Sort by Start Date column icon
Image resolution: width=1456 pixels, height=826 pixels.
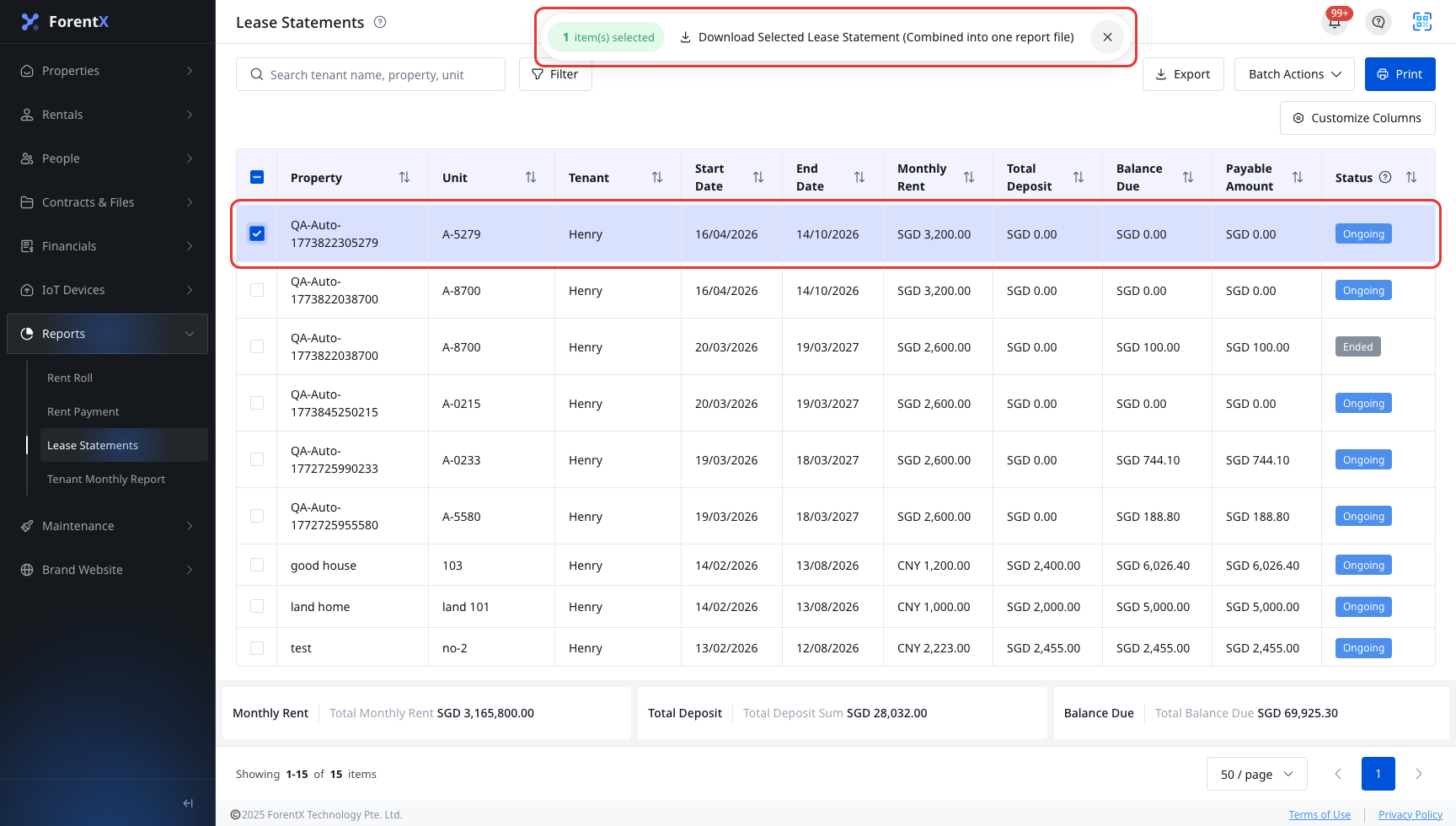pos(758,177)
